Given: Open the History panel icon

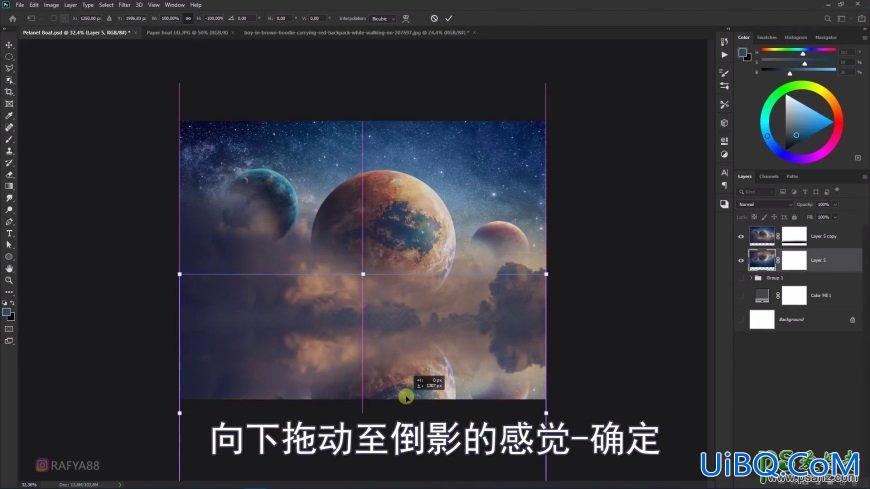Looking at the screenshot, I should [x=724, y=42].
